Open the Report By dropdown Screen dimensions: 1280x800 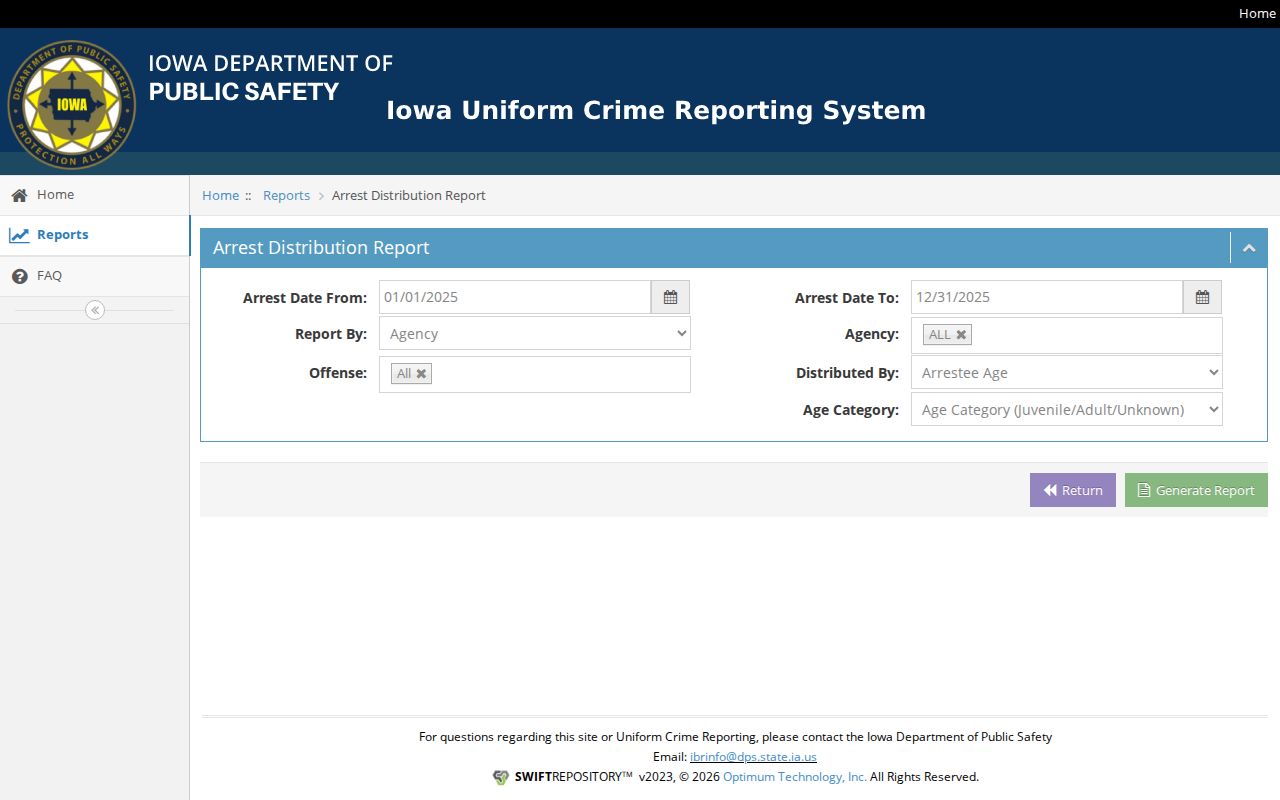point(535,334)
